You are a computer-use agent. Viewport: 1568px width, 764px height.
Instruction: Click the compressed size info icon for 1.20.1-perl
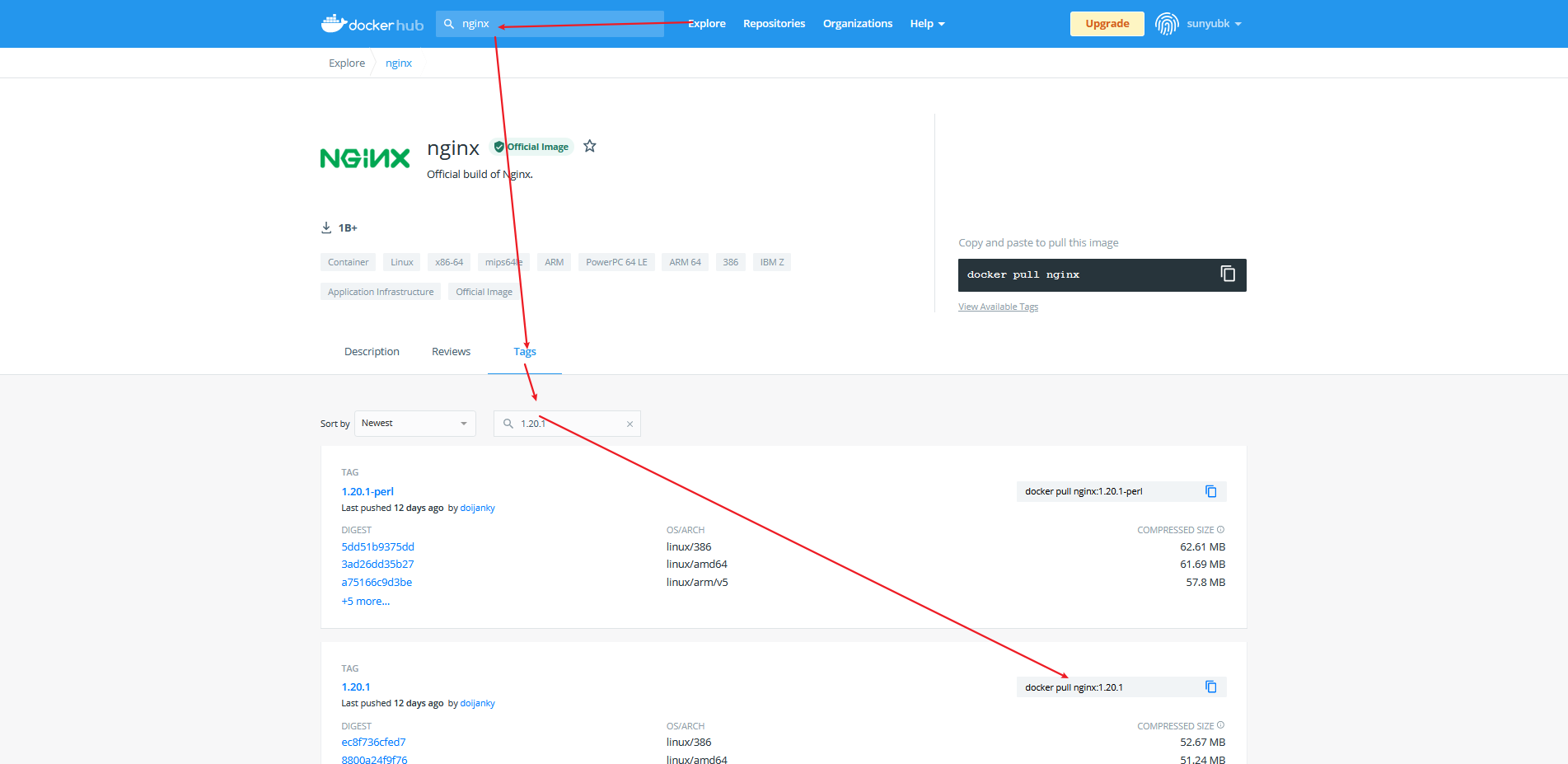[1221, 530]
